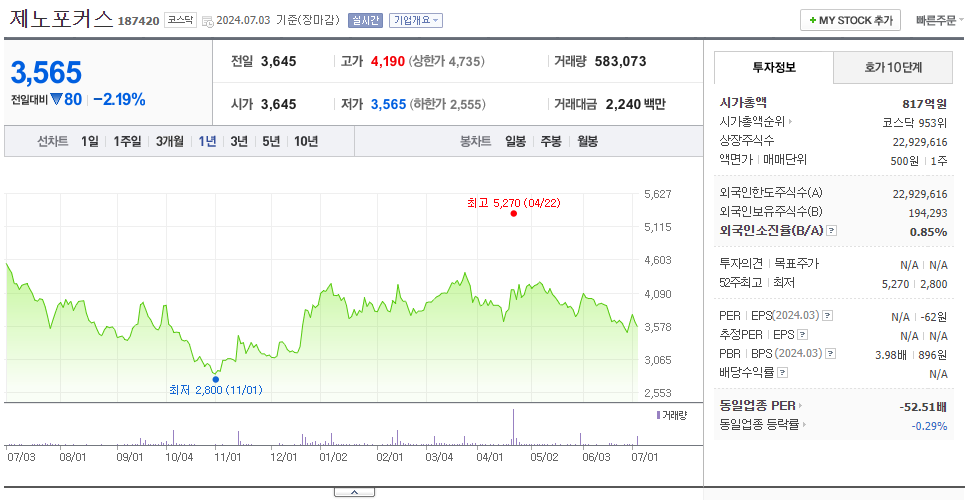Click the calendar icon beside the date
Screen dimensions: 968x500
click(207, 21)
